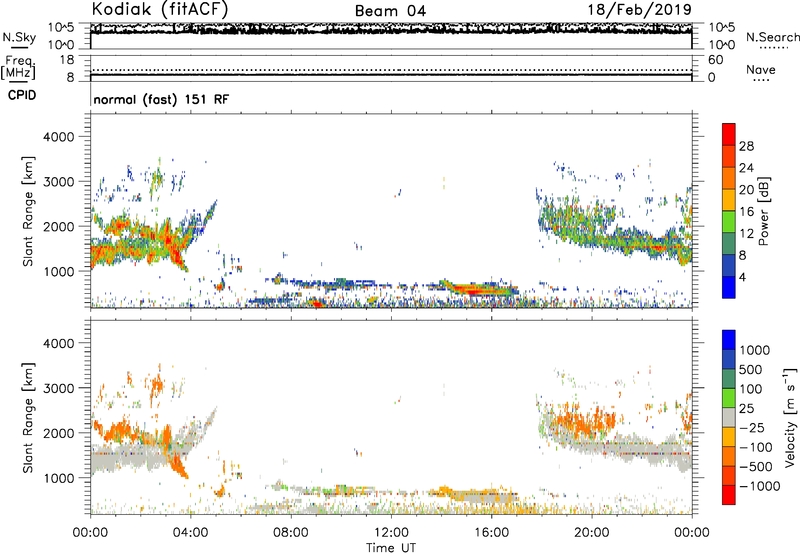Click the power panel 'Slant Range [km]' label
Screen dimensions: 800x554
pos(27,211)
